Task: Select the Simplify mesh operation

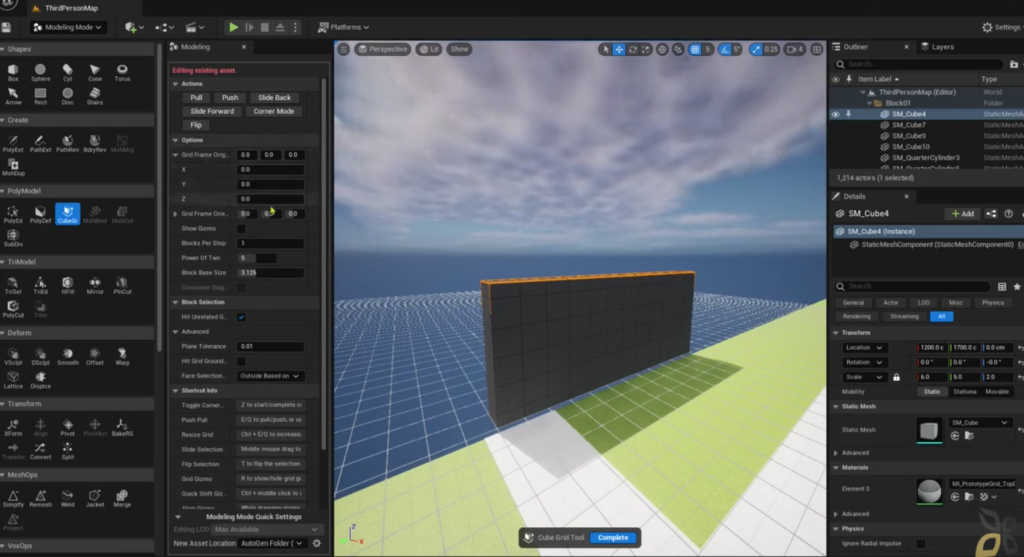Action: point(13,498)
